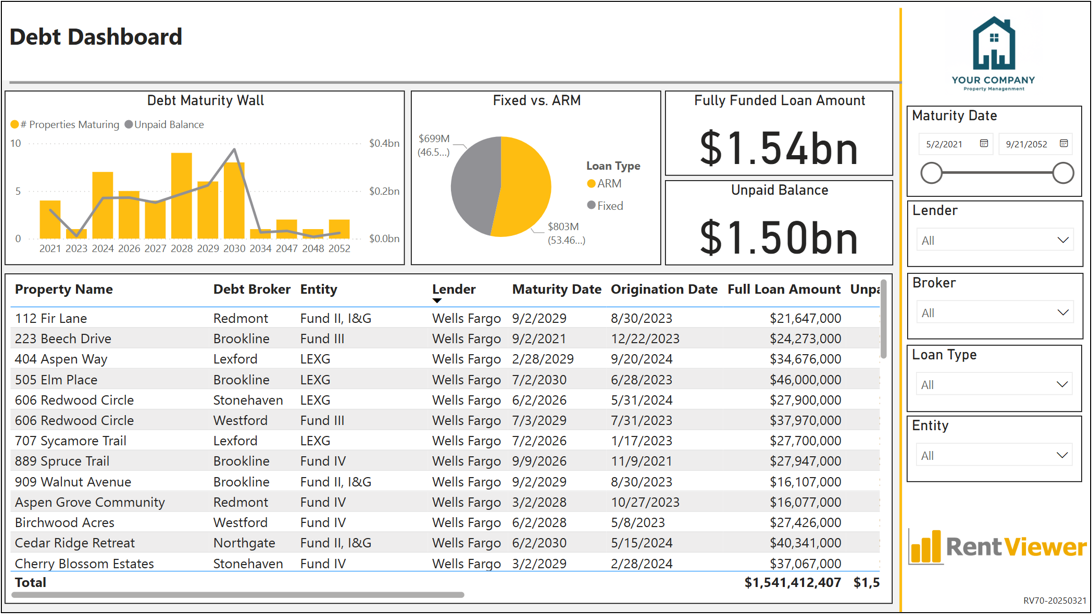
Task: Click the yellow Properties Maturing legend marker
Action: (15, 125)
